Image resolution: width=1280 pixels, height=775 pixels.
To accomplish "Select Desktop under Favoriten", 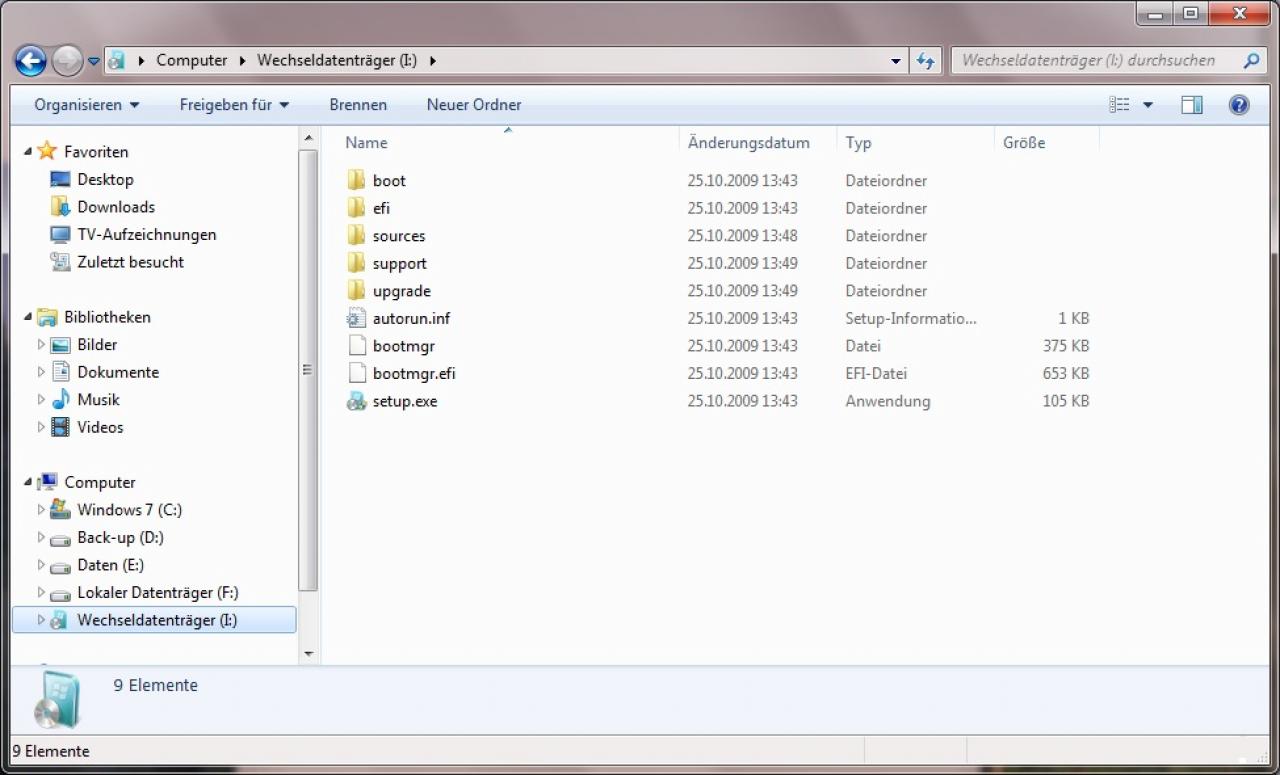I will click(x=105, y=180).
